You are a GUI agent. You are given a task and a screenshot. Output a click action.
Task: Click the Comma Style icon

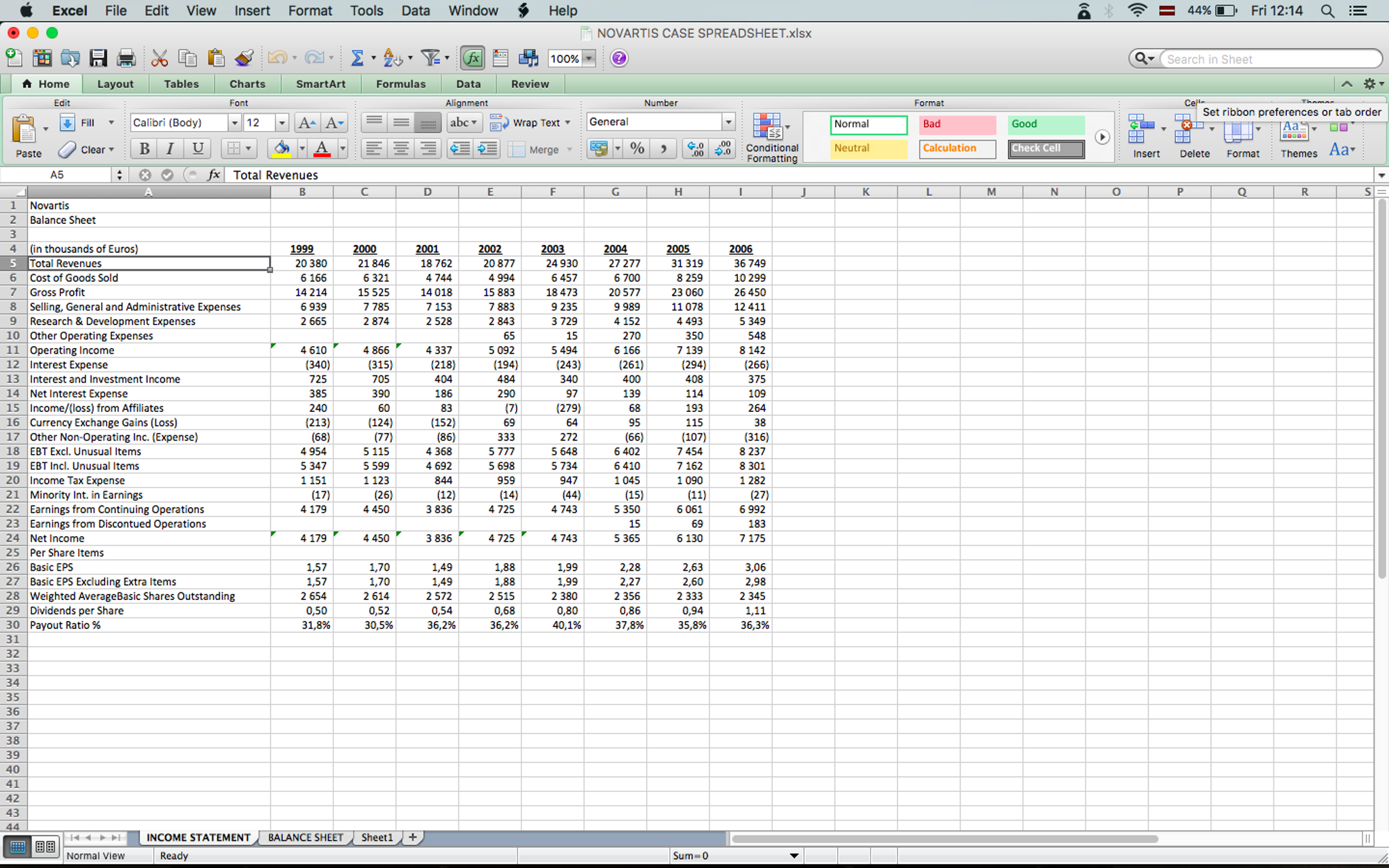(x=664, y=149)
